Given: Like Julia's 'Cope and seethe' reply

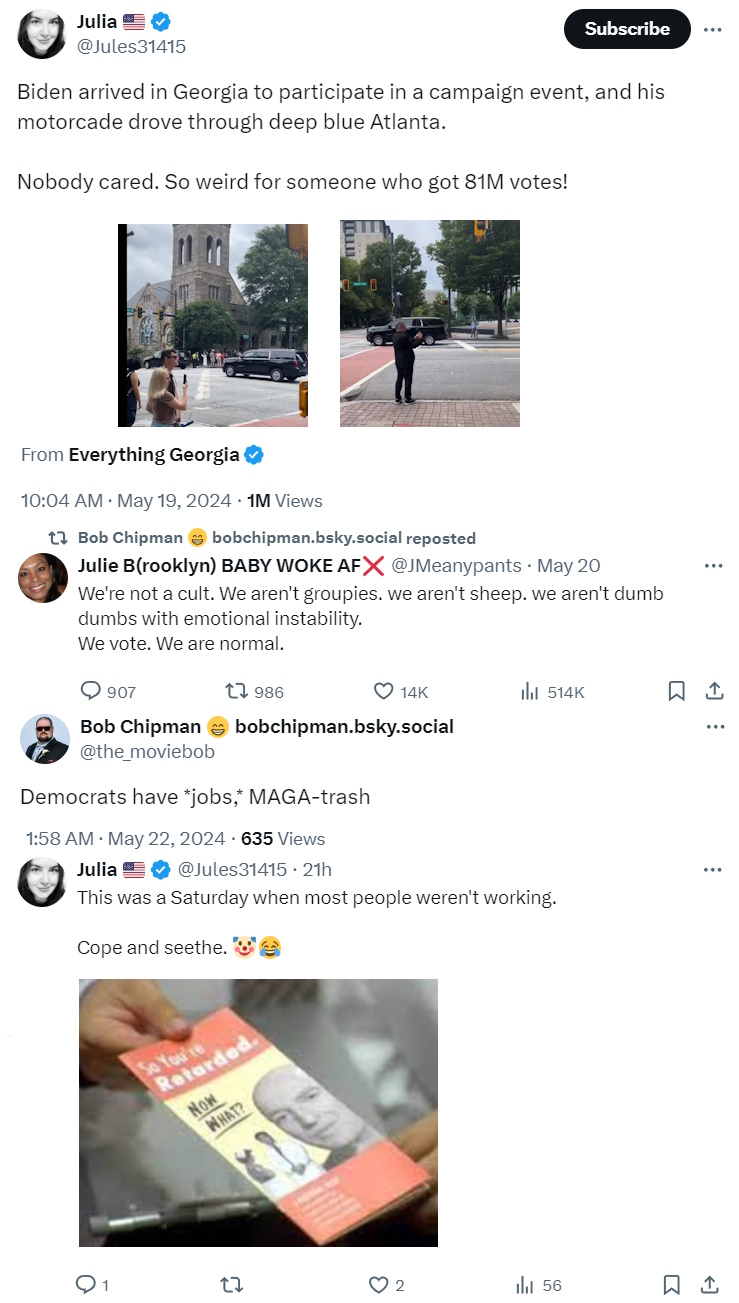Looking at the screenshot, I should [x=377, y=1285].
